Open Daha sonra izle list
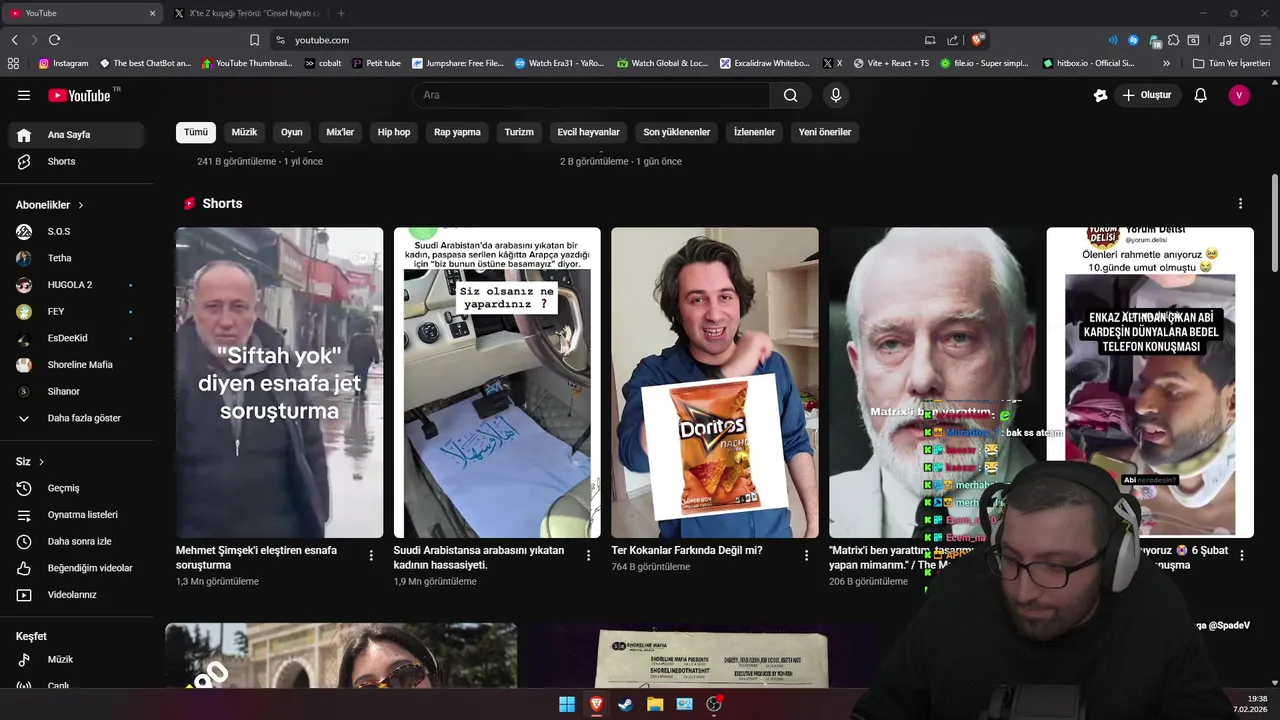 click(76, 541)
